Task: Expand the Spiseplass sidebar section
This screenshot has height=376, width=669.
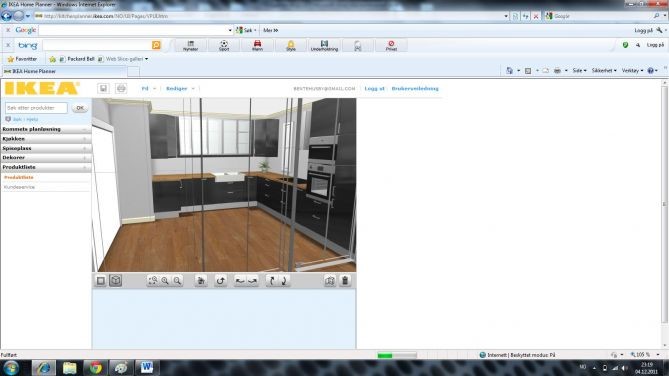Action: click(x=46, y=148)
